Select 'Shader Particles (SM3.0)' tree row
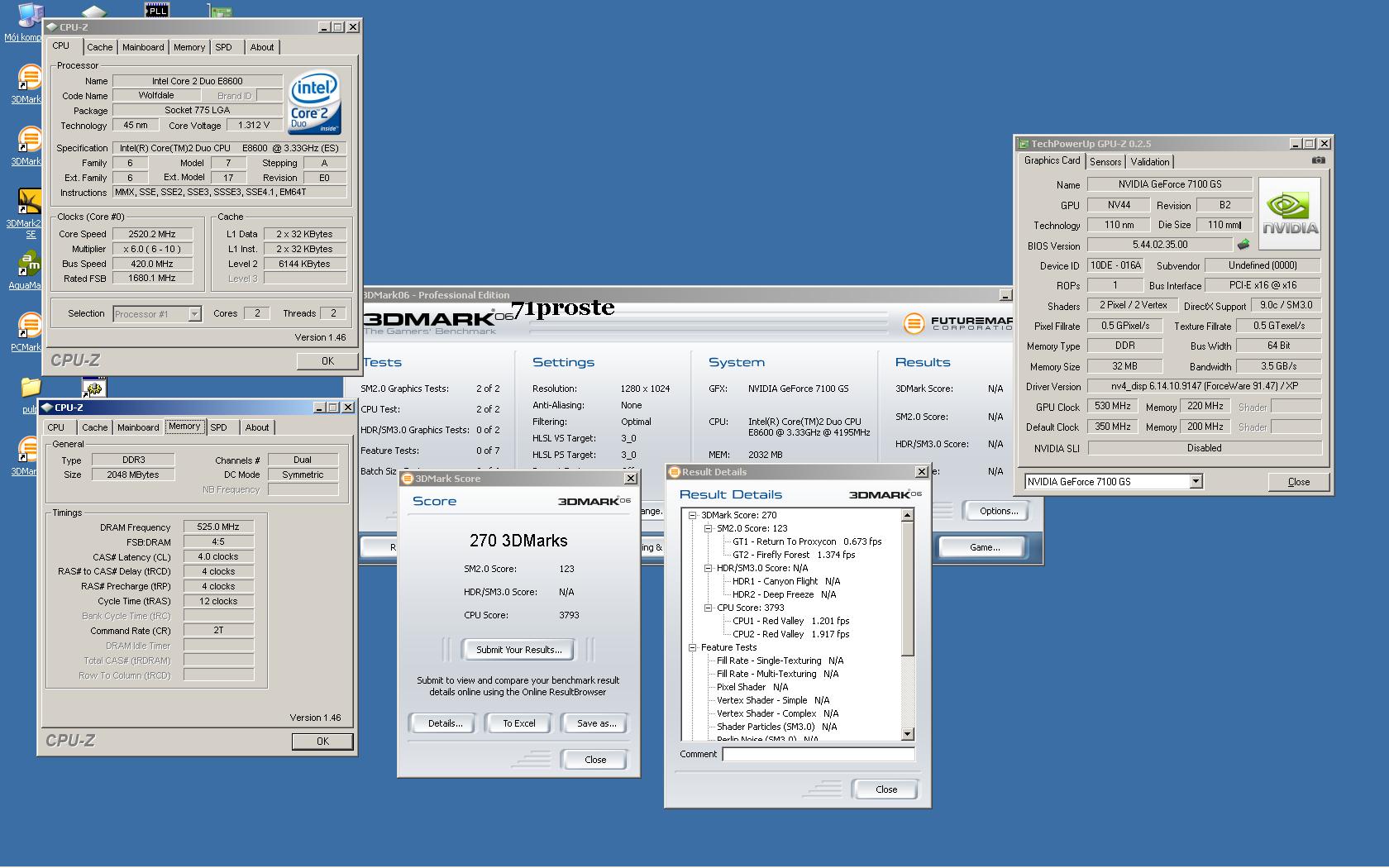The height and width of the screenshot is (868, 1389). click(x=777, y=727)
